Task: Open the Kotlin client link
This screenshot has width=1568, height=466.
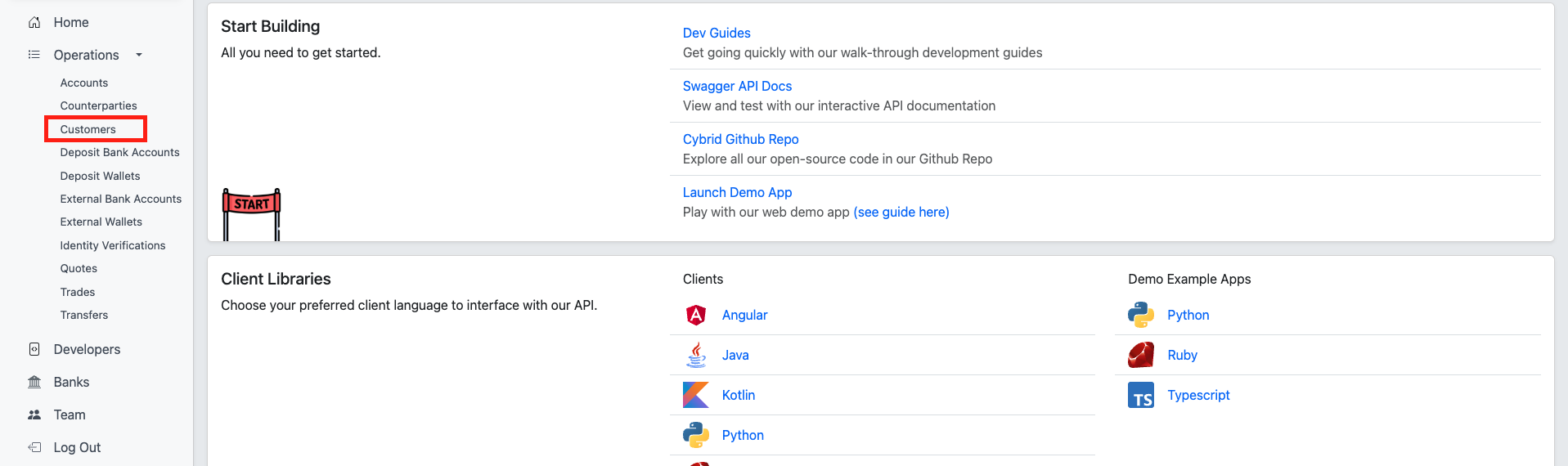Action: pyautogui.click(x=739, y=395)
